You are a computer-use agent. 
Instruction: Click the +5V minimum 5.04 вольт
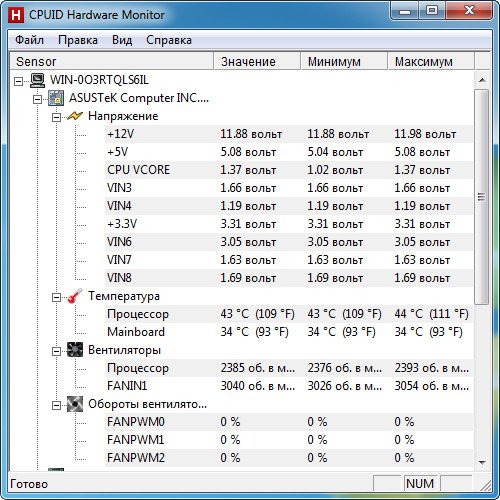(x=335, y=152)
